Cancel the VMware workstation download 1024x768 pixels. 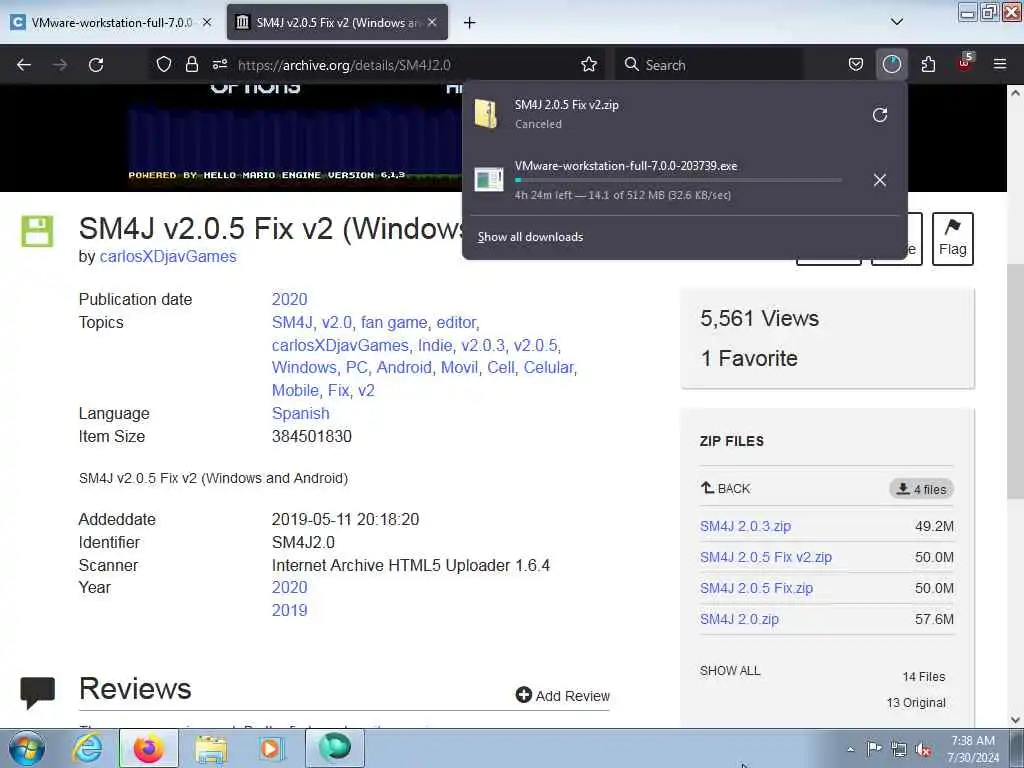pyautogui.click(x=880, y=180)
